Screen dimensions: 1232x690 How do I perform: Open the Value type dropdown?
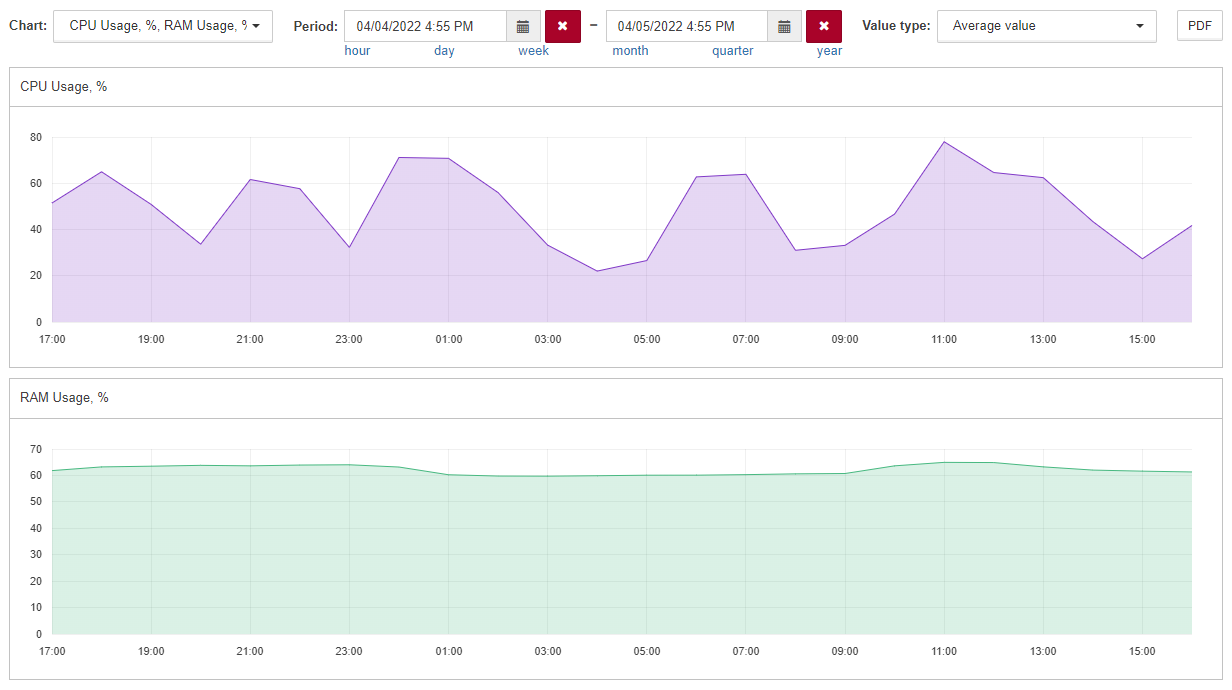pos(1047,26)
